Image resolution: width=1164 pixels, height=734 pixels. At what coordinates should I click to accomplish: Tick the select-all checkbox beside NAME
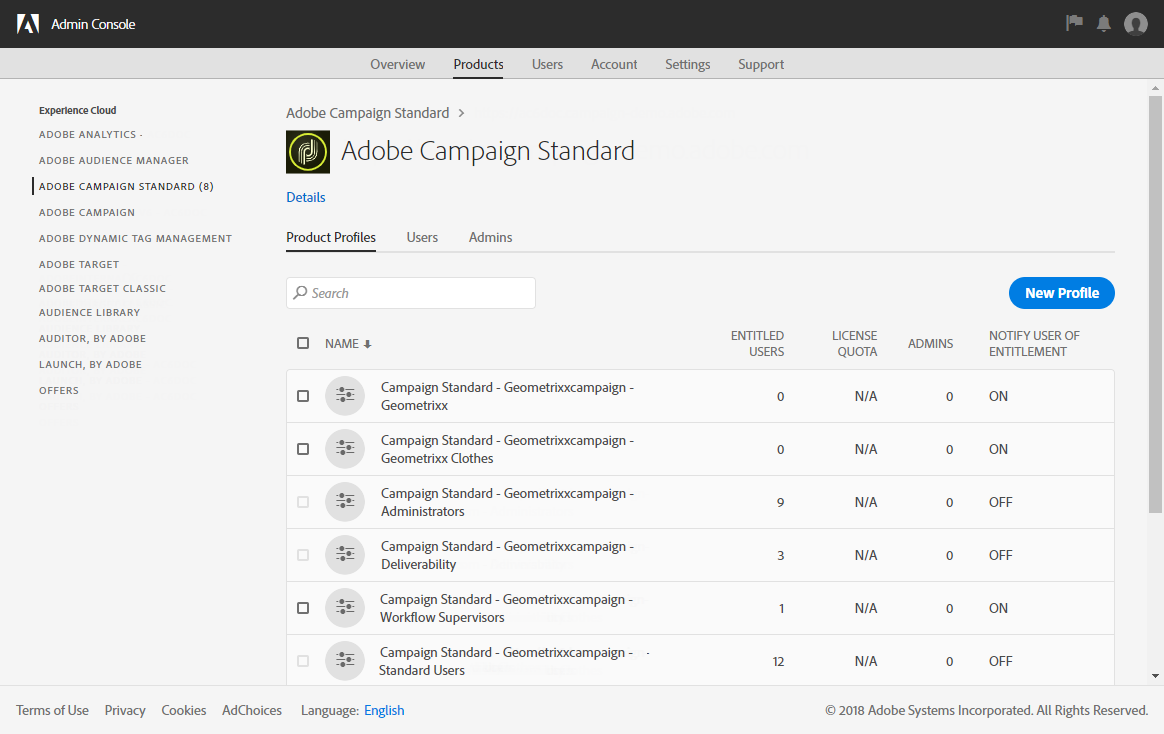pyautogui.click(x=303, y=343)
